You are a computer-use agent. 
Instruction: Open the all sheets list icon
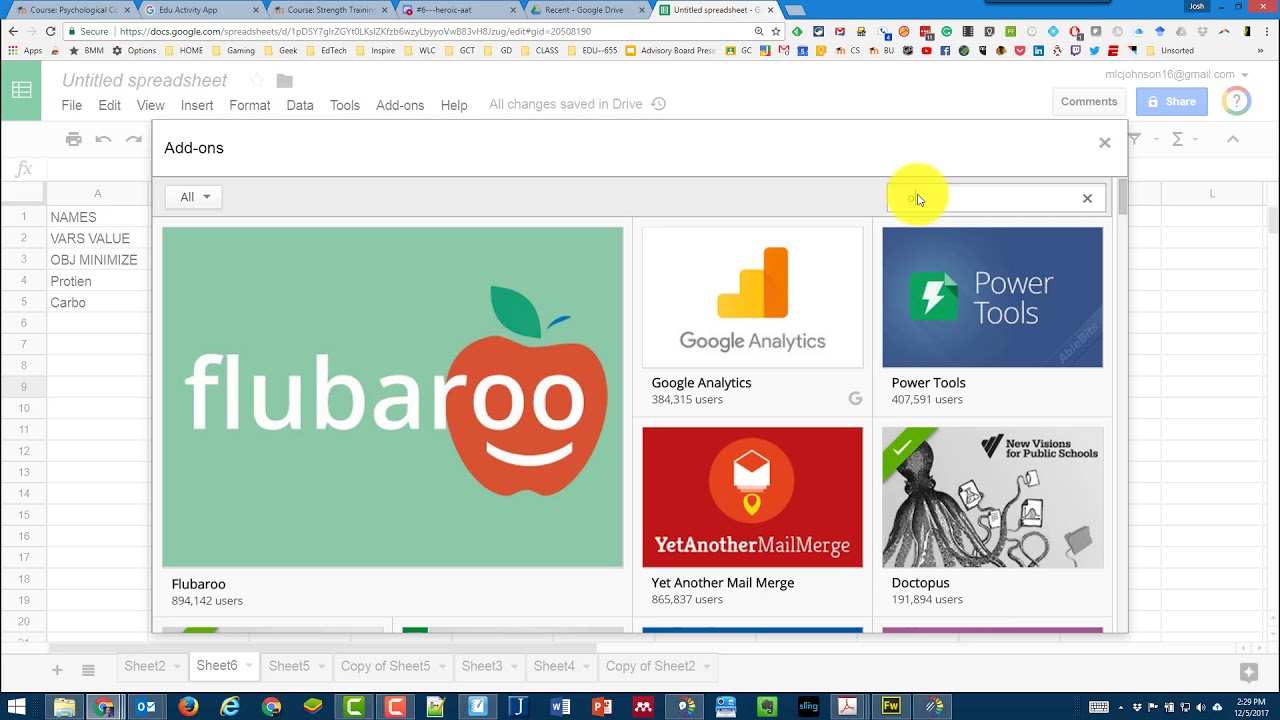tap(88, 670)
